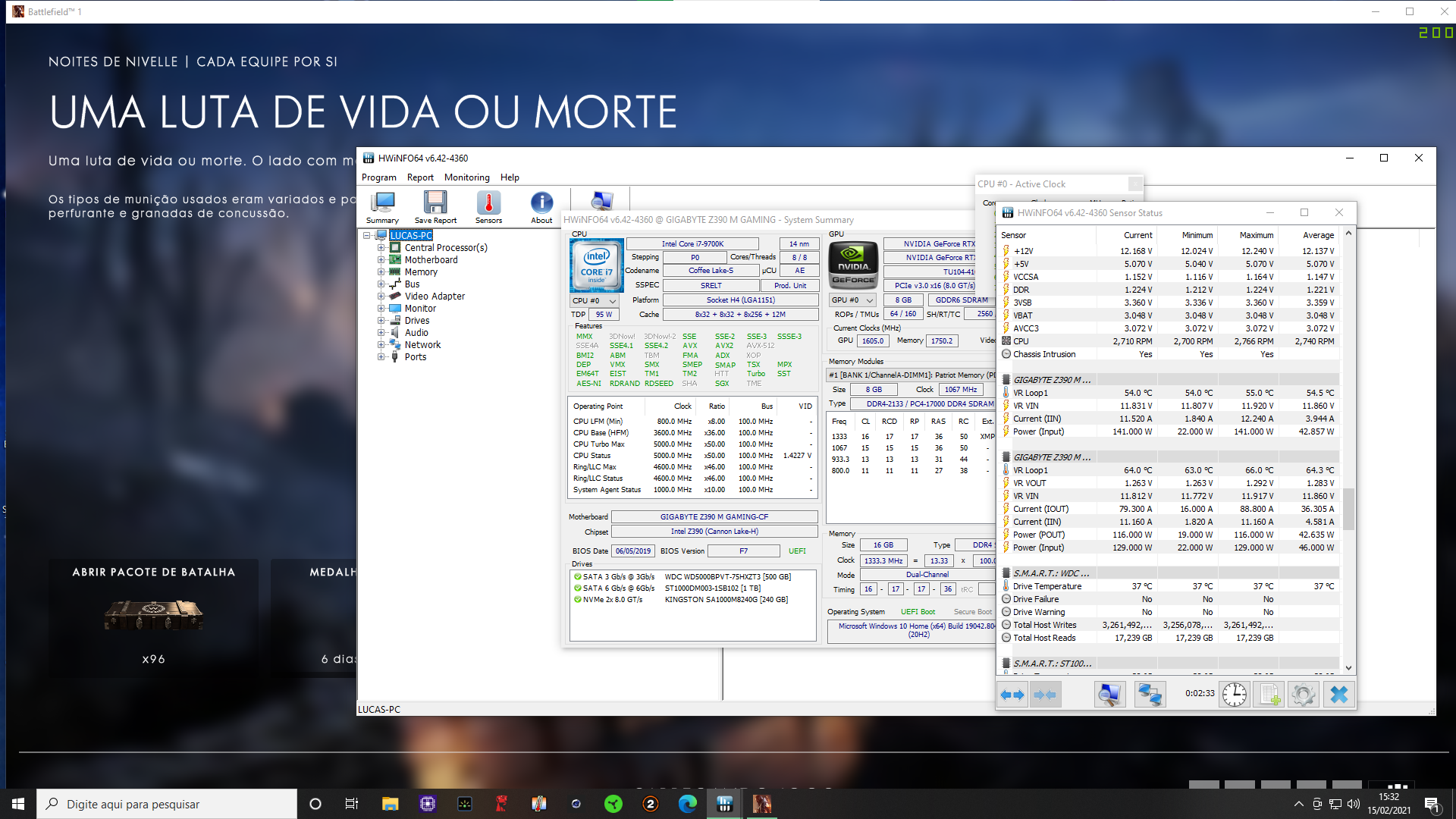Open the Report menu
The height and width of the screenshot is (819, 1456).
click(420, 177)
